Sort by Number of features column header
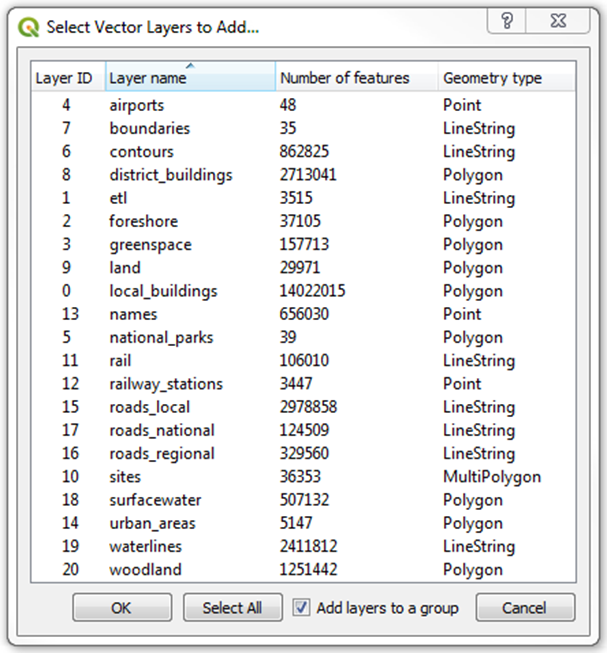607x653 pixels. tap(356, 76)
